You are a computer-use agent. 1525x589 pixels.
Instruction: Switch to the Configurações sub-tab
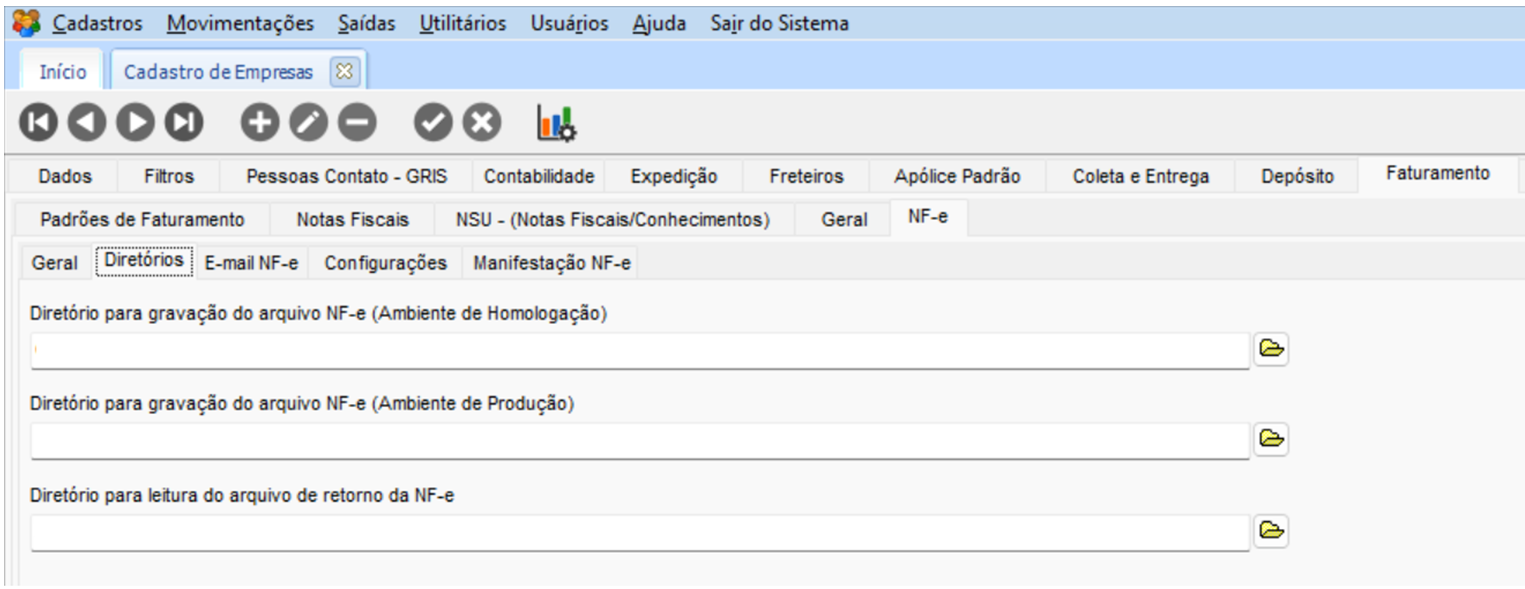click(385, 264)
